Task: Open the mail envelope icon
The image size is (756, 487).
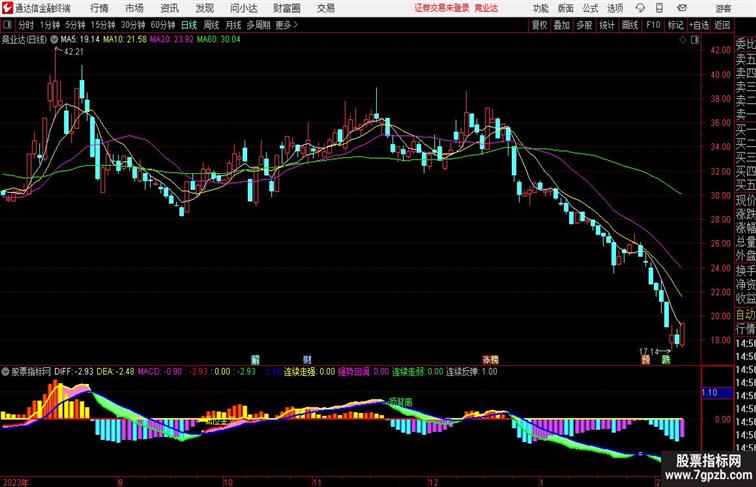Action: click(682, 8)
